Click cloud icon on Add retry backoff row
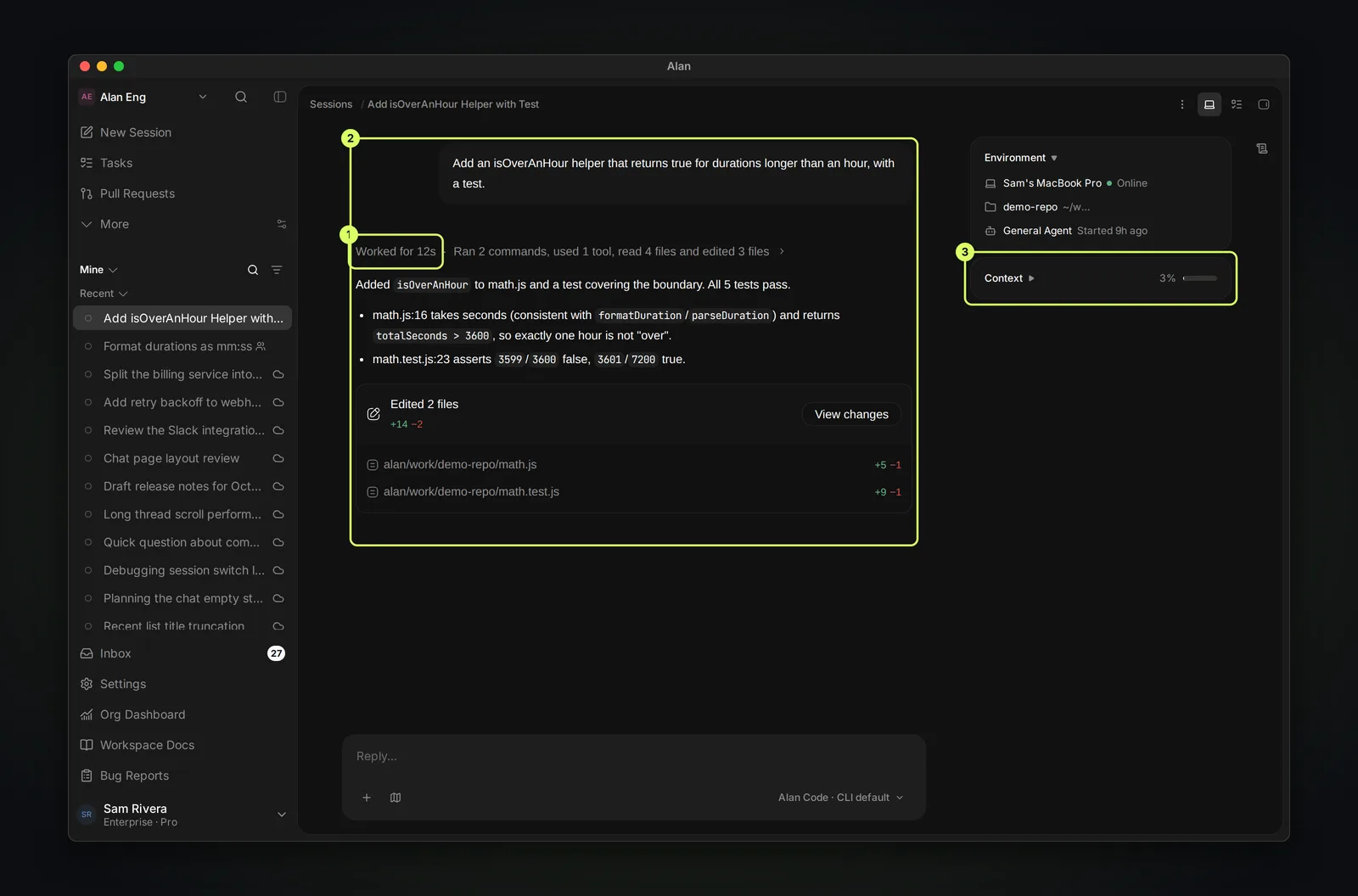Screen dimensions: 1358x896 pos(278,402)
